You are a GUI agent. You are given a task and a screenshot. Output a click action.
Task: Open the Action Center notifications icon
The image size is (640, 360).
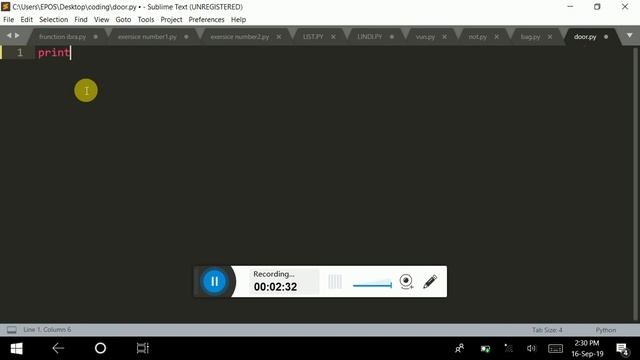tap(622, 349)
